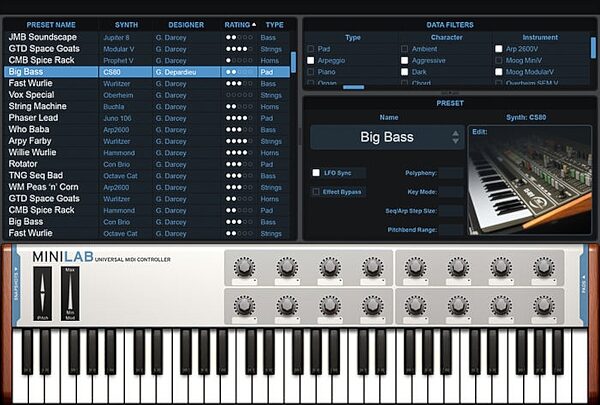Uncheck the Dark character filter
600x405 pixels.
404,72
